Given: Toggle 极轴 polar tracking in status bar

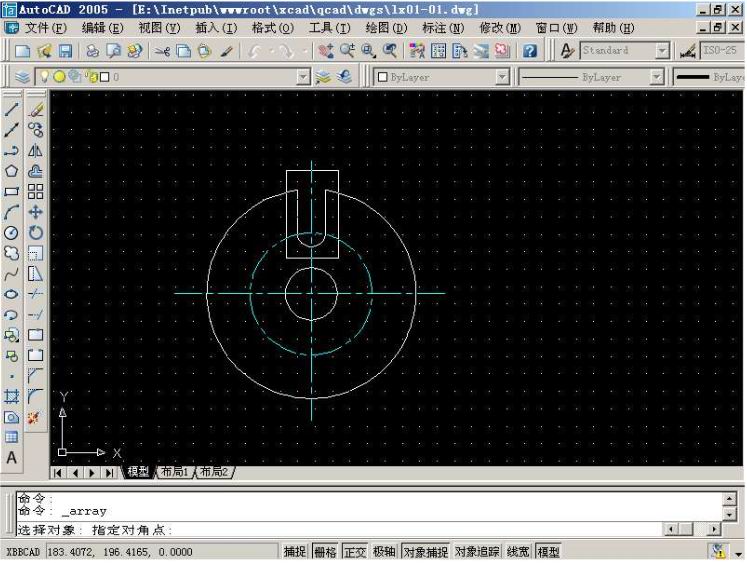Looking at the screenshot, I should (384, 552).
